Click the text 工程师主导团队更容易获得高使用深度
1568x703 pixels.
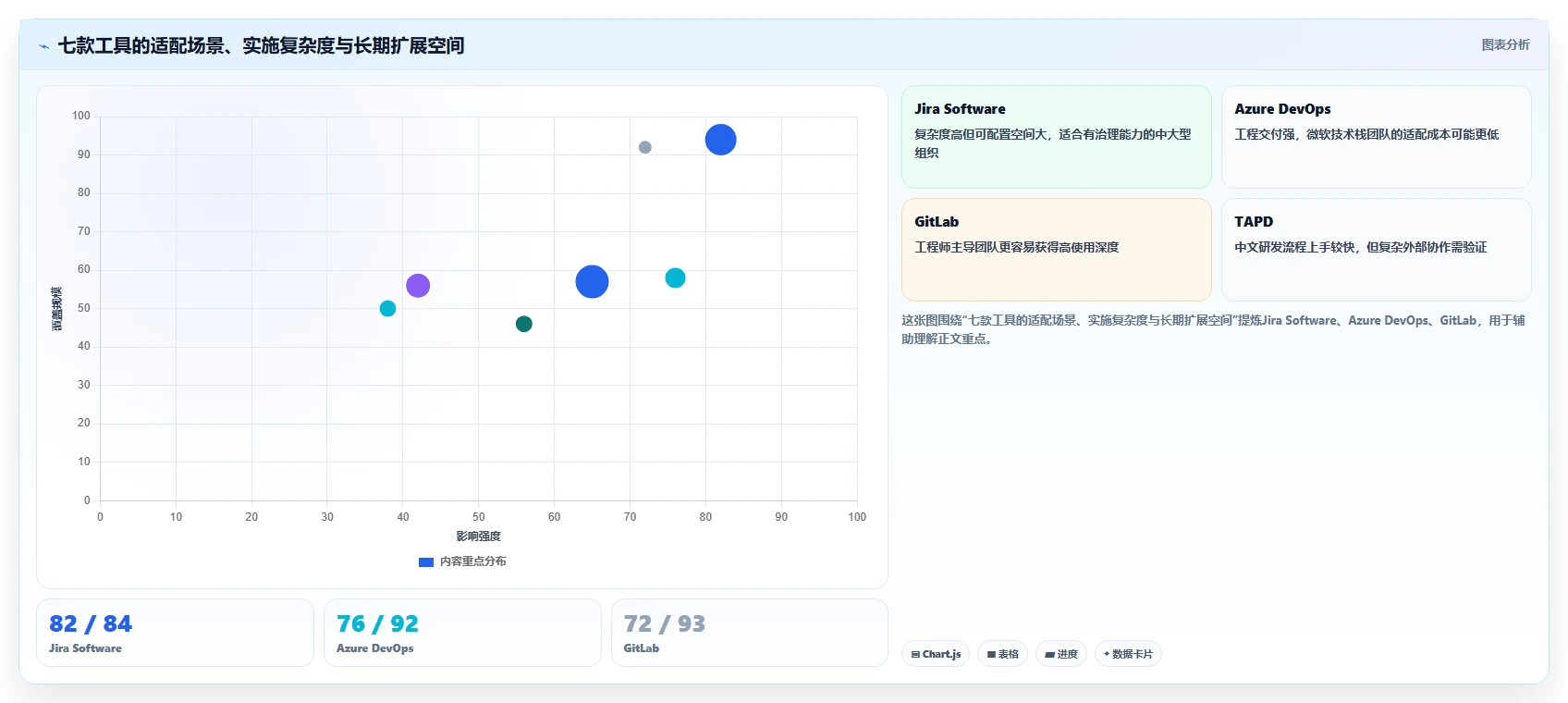tap(1017, 247)
